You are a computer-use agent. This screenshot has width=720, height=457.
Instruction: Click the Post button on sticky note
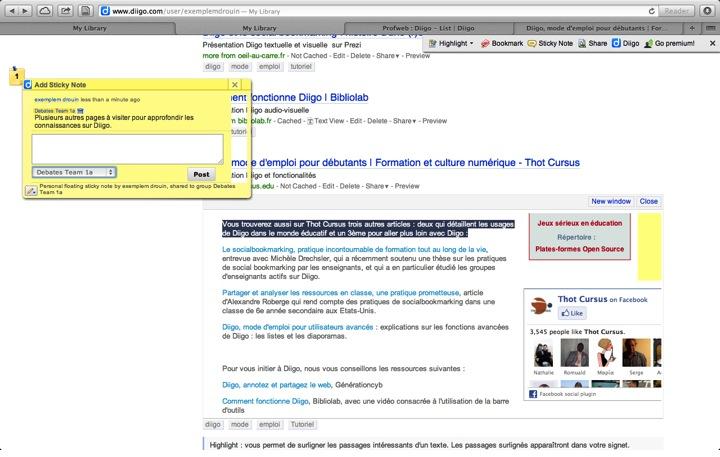click(201, 175)
